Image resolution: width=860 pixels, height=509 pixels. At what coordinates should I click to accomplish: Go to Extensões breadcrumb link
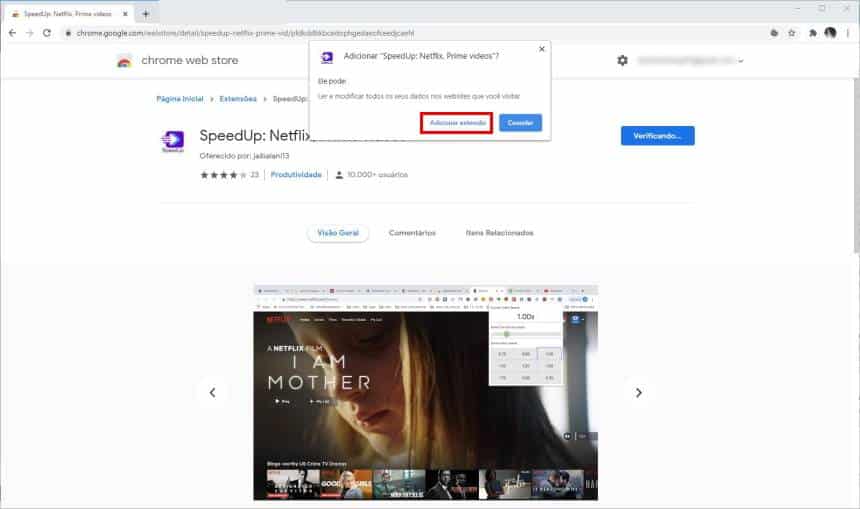click(238, 99)
